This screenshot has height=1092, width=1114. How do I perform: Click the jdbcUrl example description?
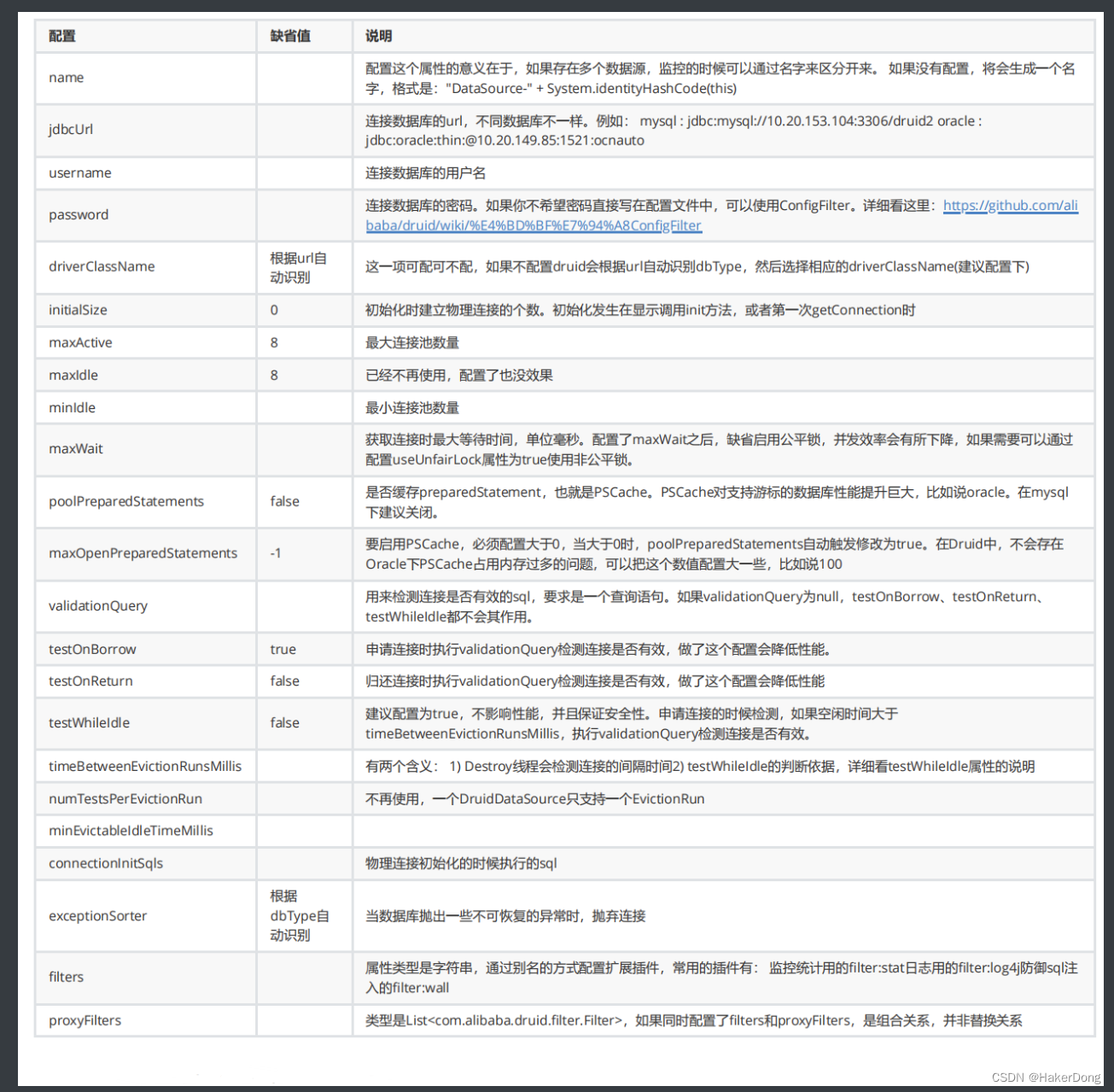point(674,131)
